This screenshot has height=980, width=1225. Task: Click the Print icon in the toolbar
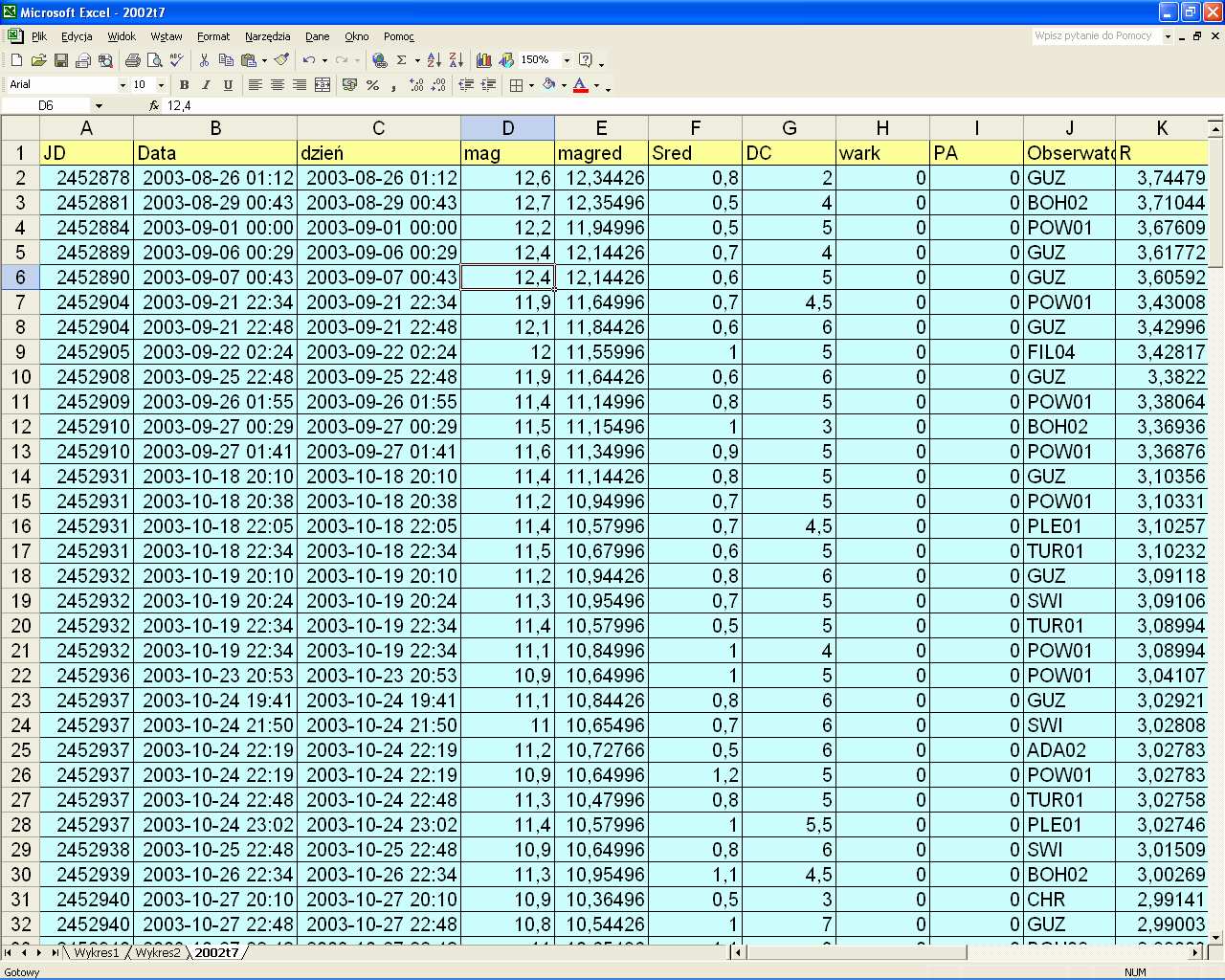point(133,60)
